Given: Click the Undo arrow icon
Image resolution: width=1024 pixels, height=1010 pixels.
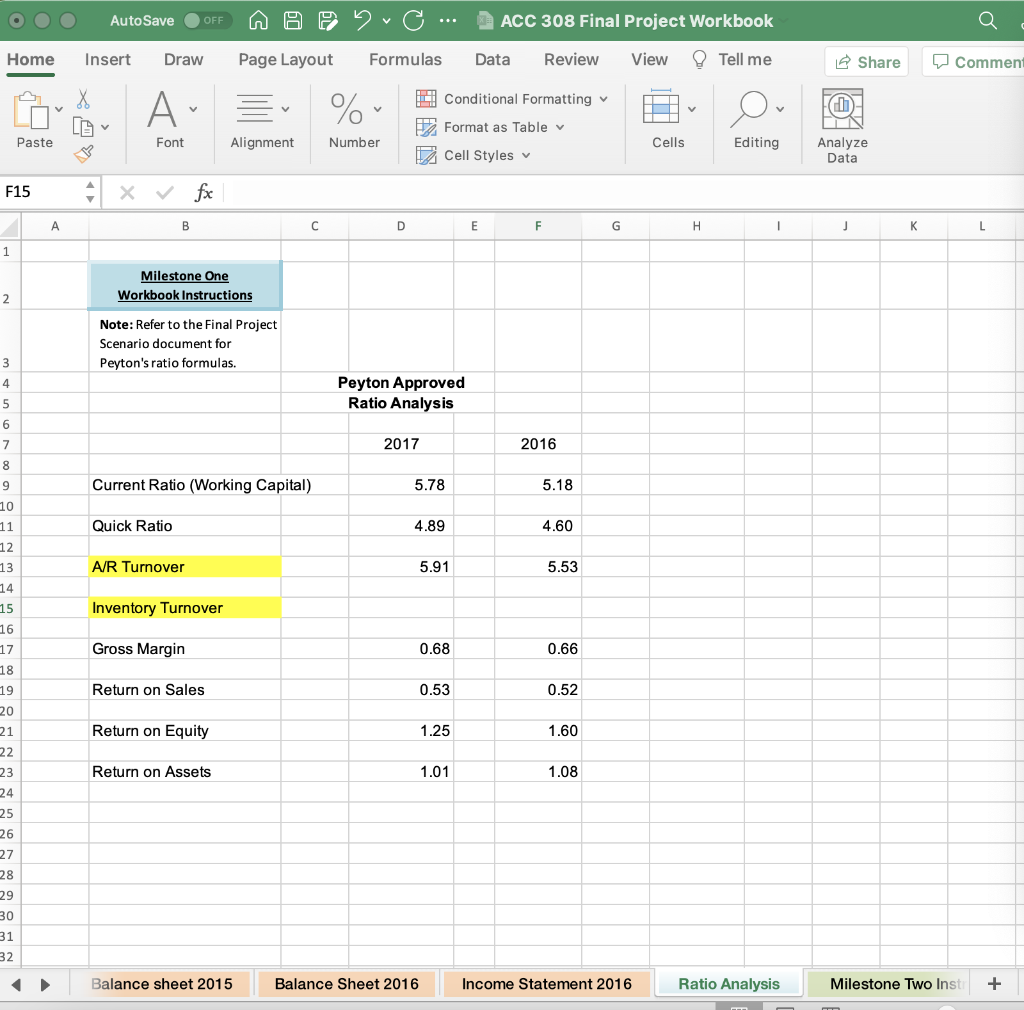Looking at the screenshot, I should click(x=363, y=20).
